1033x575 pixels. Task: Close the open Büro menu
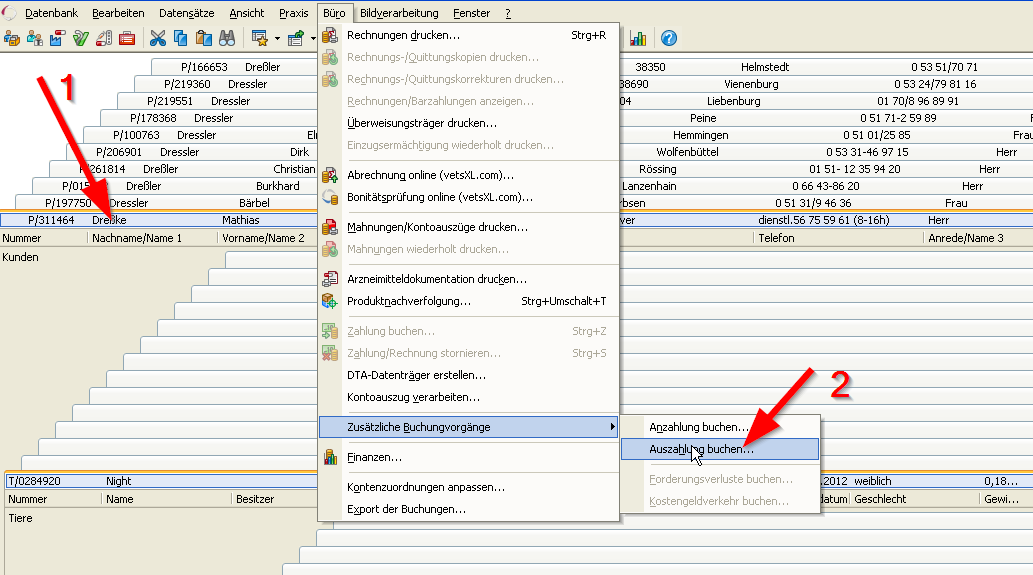(x=334, y=13)
